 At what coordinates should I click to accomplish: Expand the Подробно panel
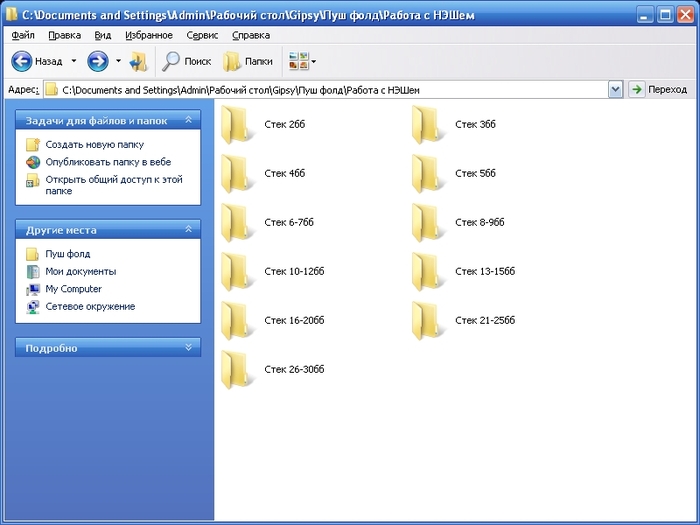[188, 348]
